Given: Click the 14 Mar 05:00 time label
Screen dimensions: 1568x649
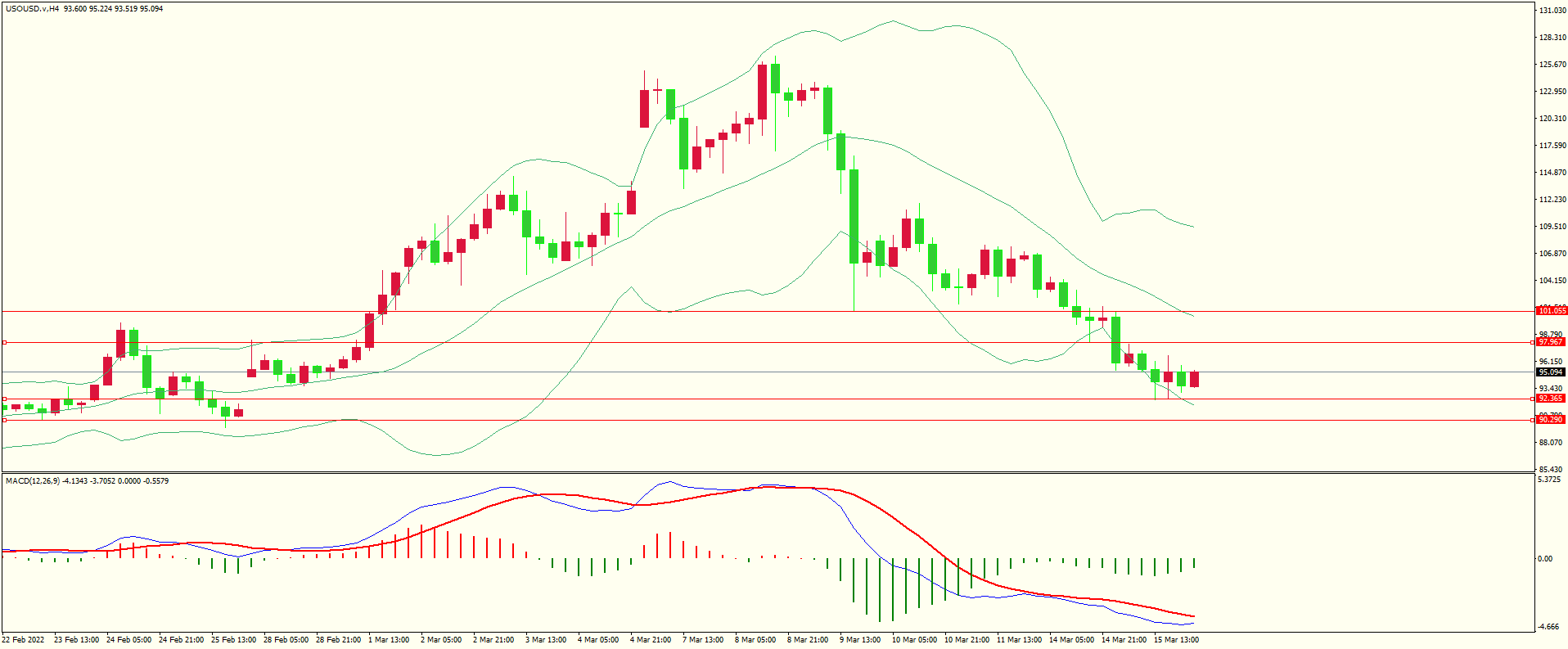Looking at the screenshot, I should point(1071,640).
